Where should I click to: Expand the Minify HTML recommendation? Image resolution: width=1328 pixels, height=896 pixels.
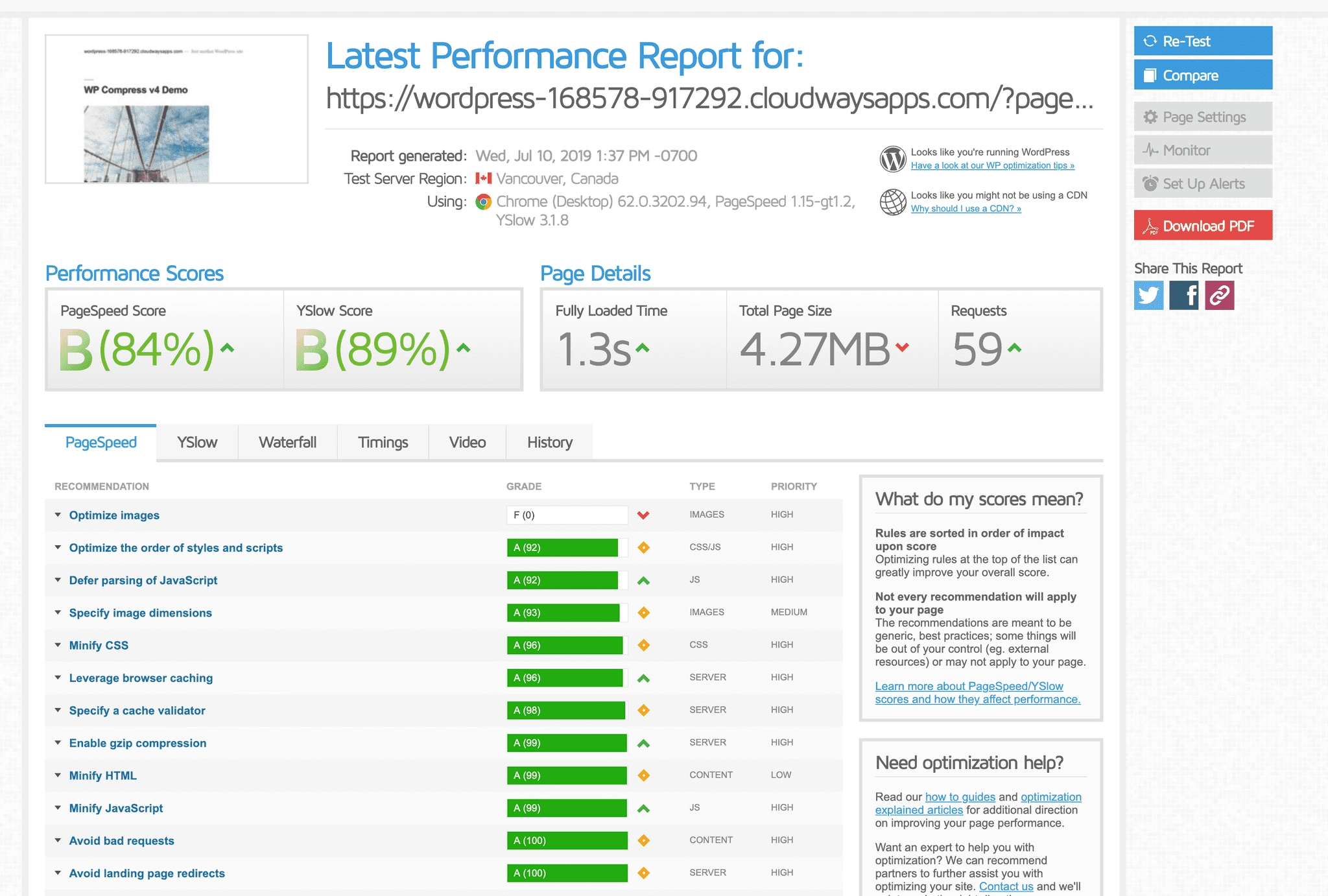(x=103, y=775)
